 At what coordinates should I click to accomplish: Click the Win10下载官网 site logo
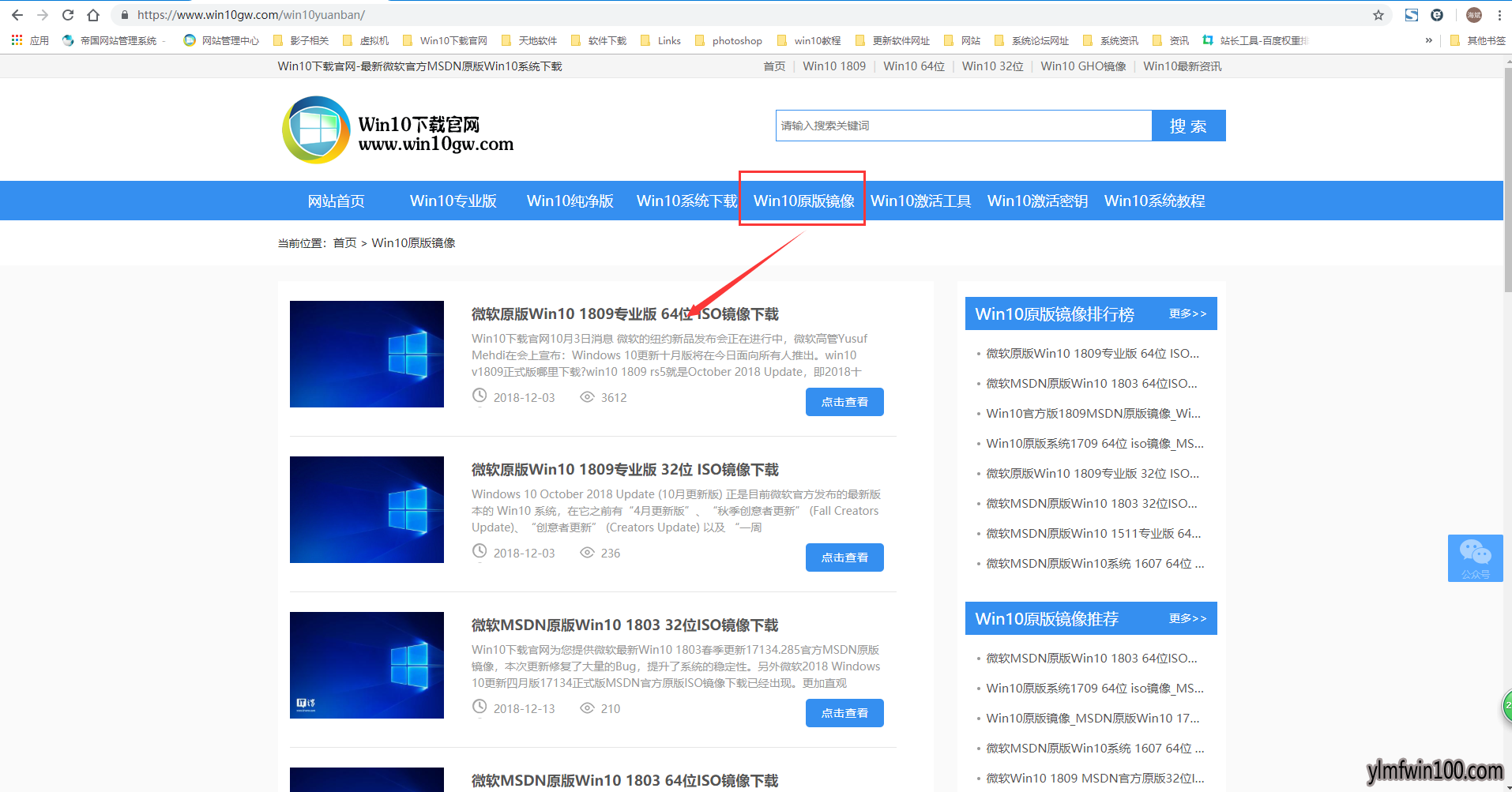[x=398, y=130]
